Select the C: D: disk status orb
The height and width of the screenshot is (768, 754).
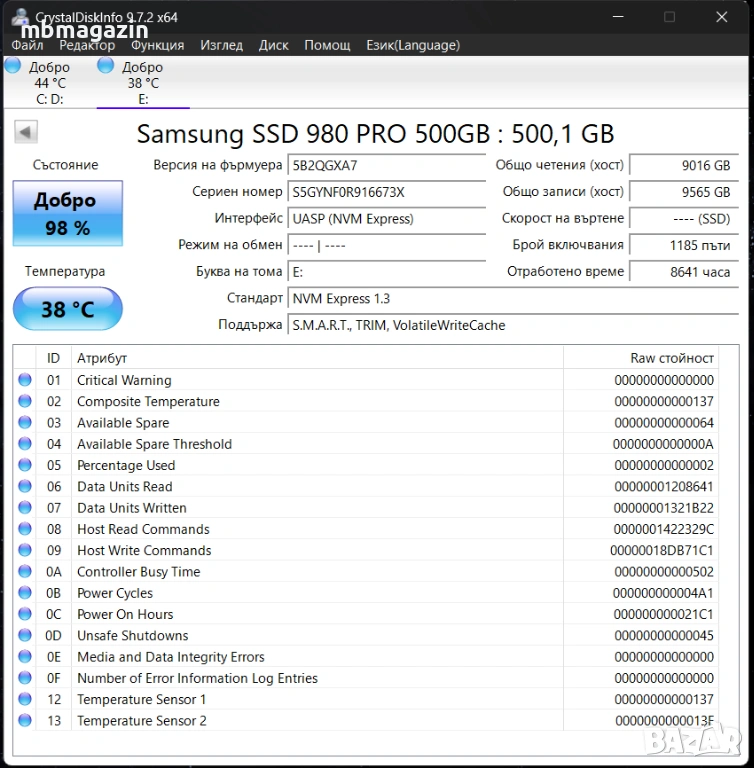tap(13, 66)
